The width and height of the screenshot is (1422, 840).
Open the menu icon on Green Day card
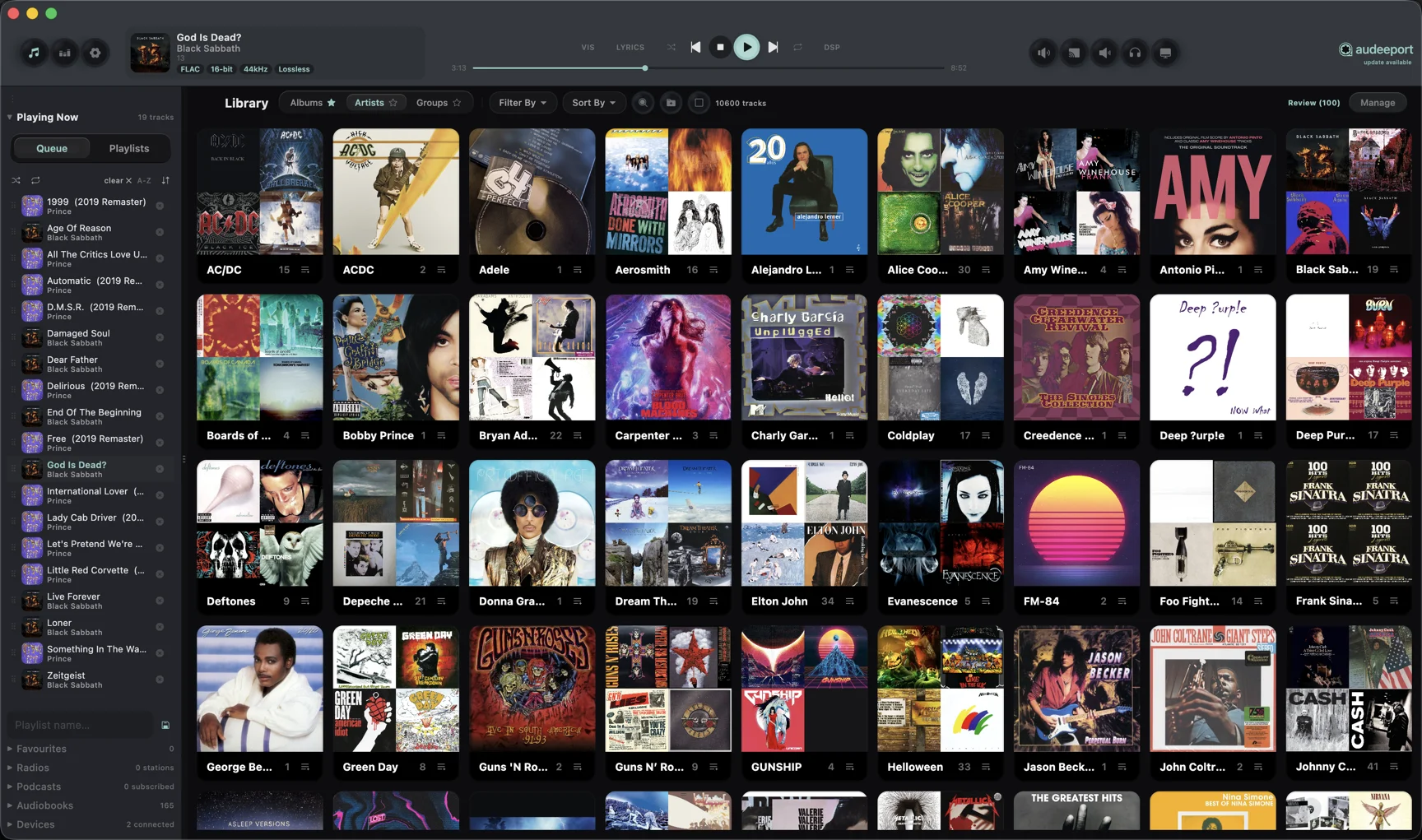point(441,767)
